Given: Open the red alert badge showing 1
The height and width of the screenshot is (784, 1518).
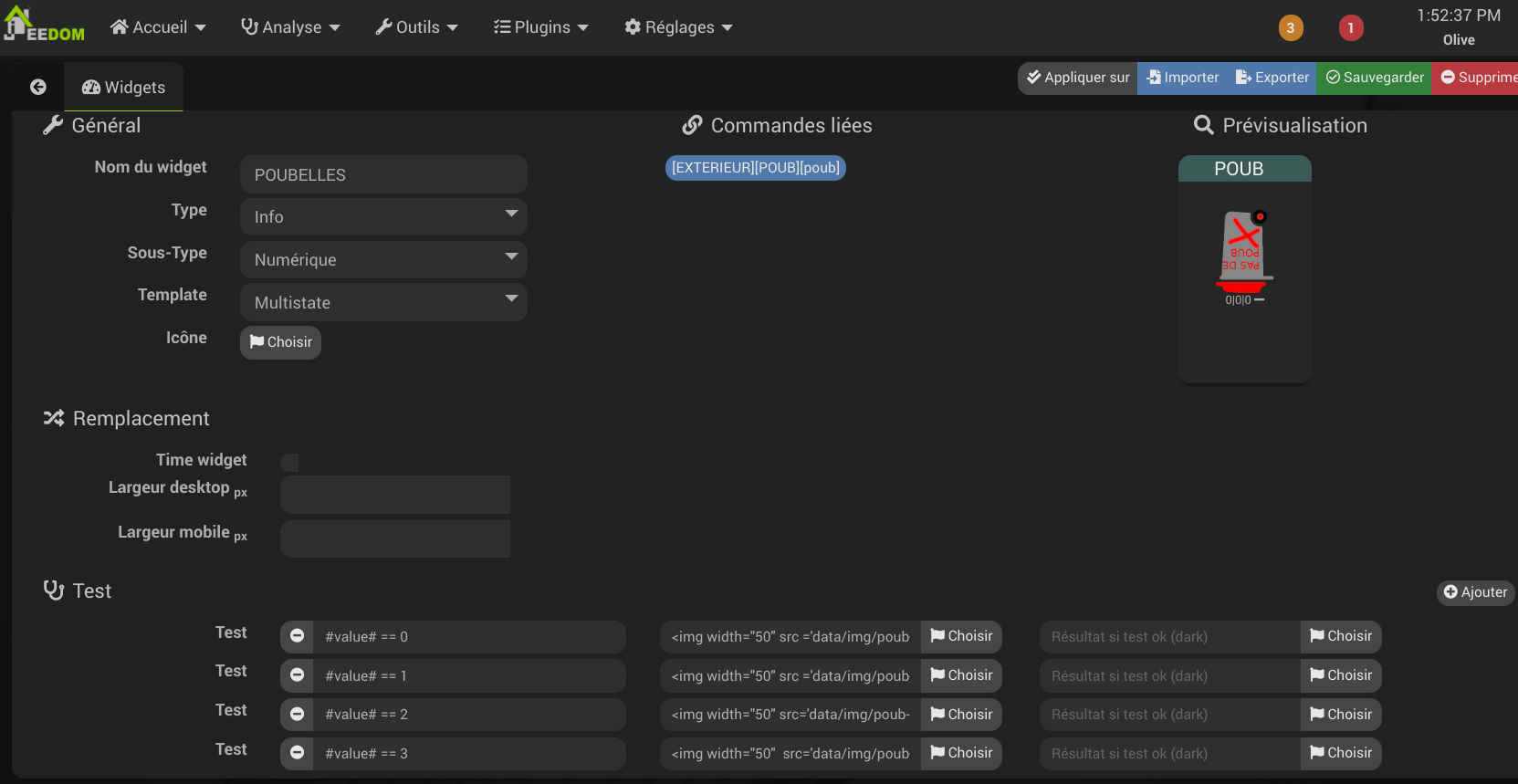Looking at the screenshot, I should tap(1350, 27).
